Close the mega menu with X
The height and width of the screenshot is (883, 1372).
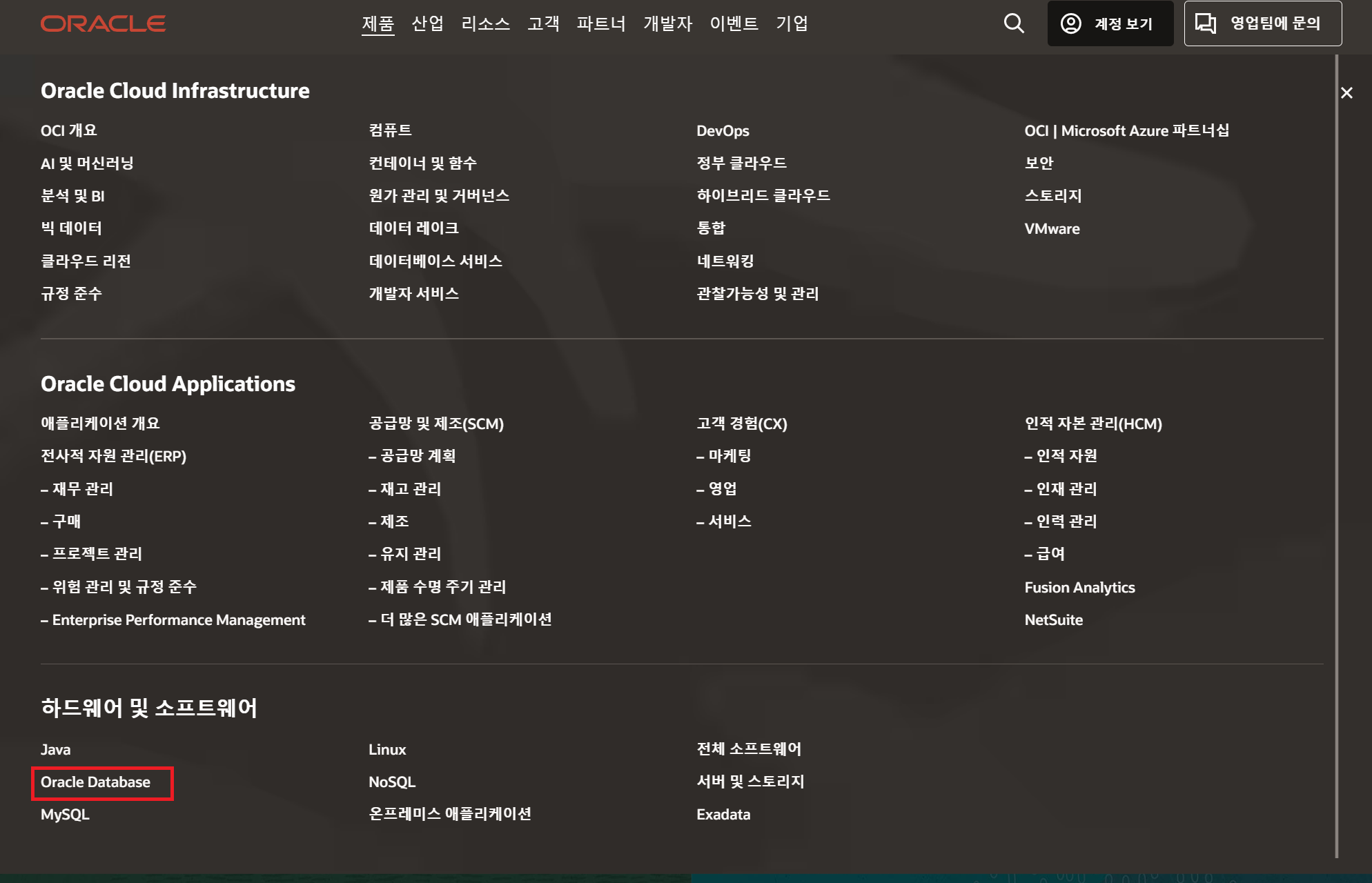(x=1346, y=93)
